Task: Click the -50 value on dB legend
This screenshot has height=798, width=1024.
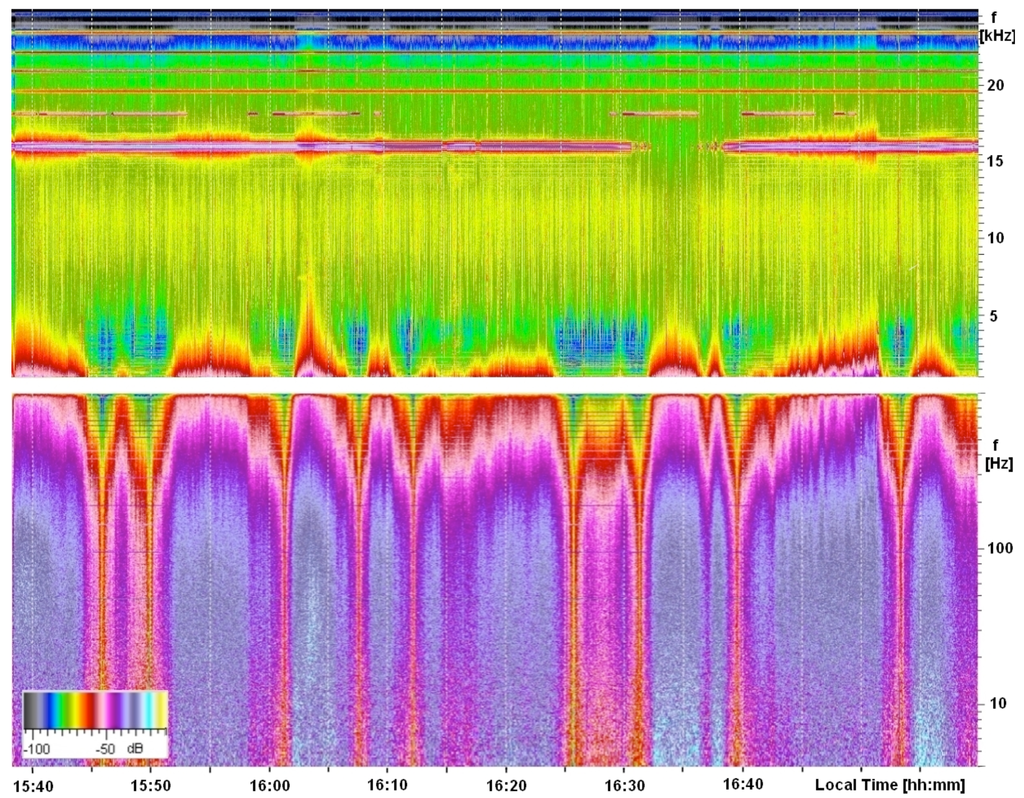Action: point(105,748)
